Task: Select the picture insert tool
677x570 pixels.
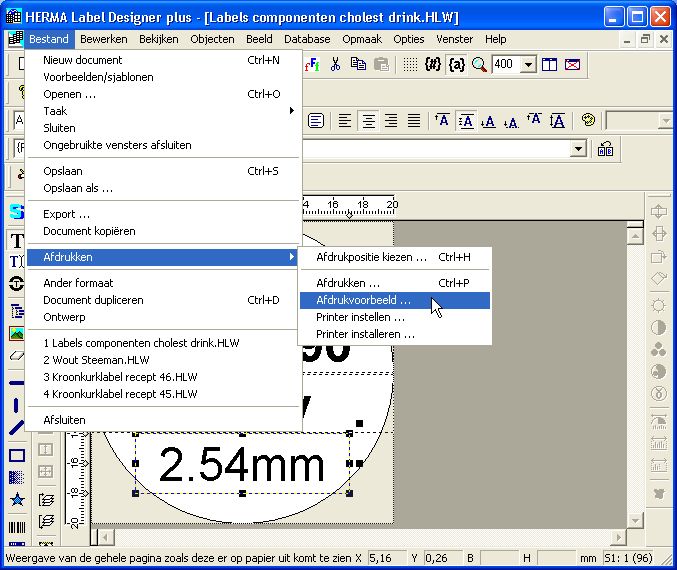Action: pyautogui.click(x=17, y=333)
